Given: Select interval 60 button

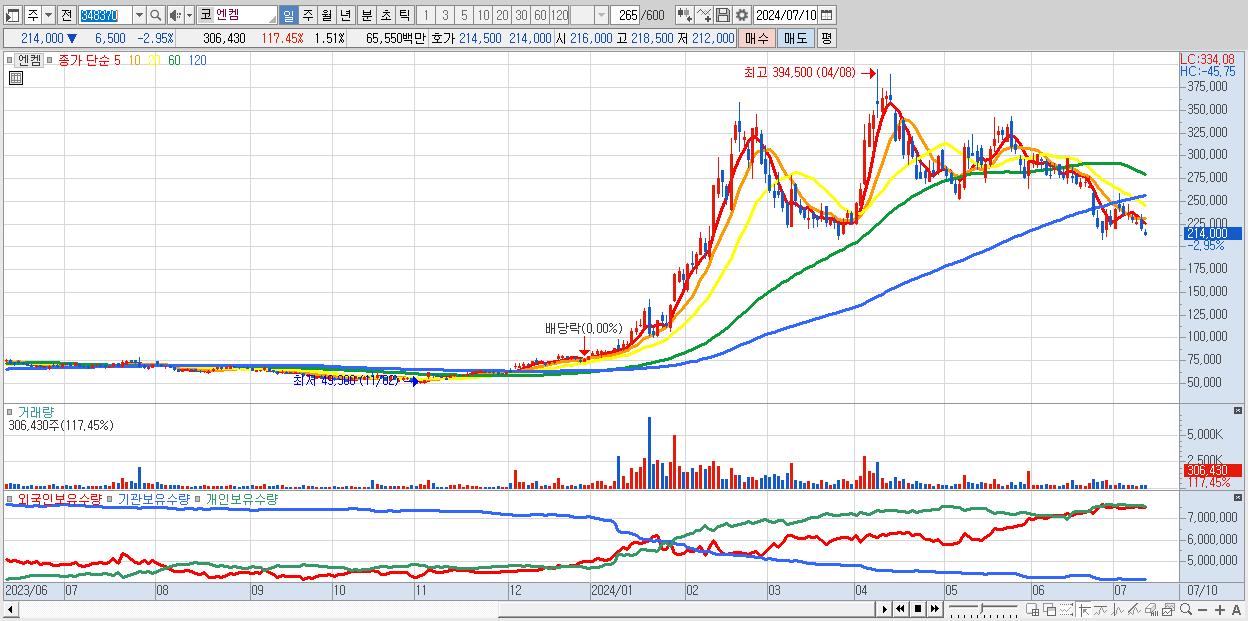Looking at the screenshot, I should click(540, 15).
